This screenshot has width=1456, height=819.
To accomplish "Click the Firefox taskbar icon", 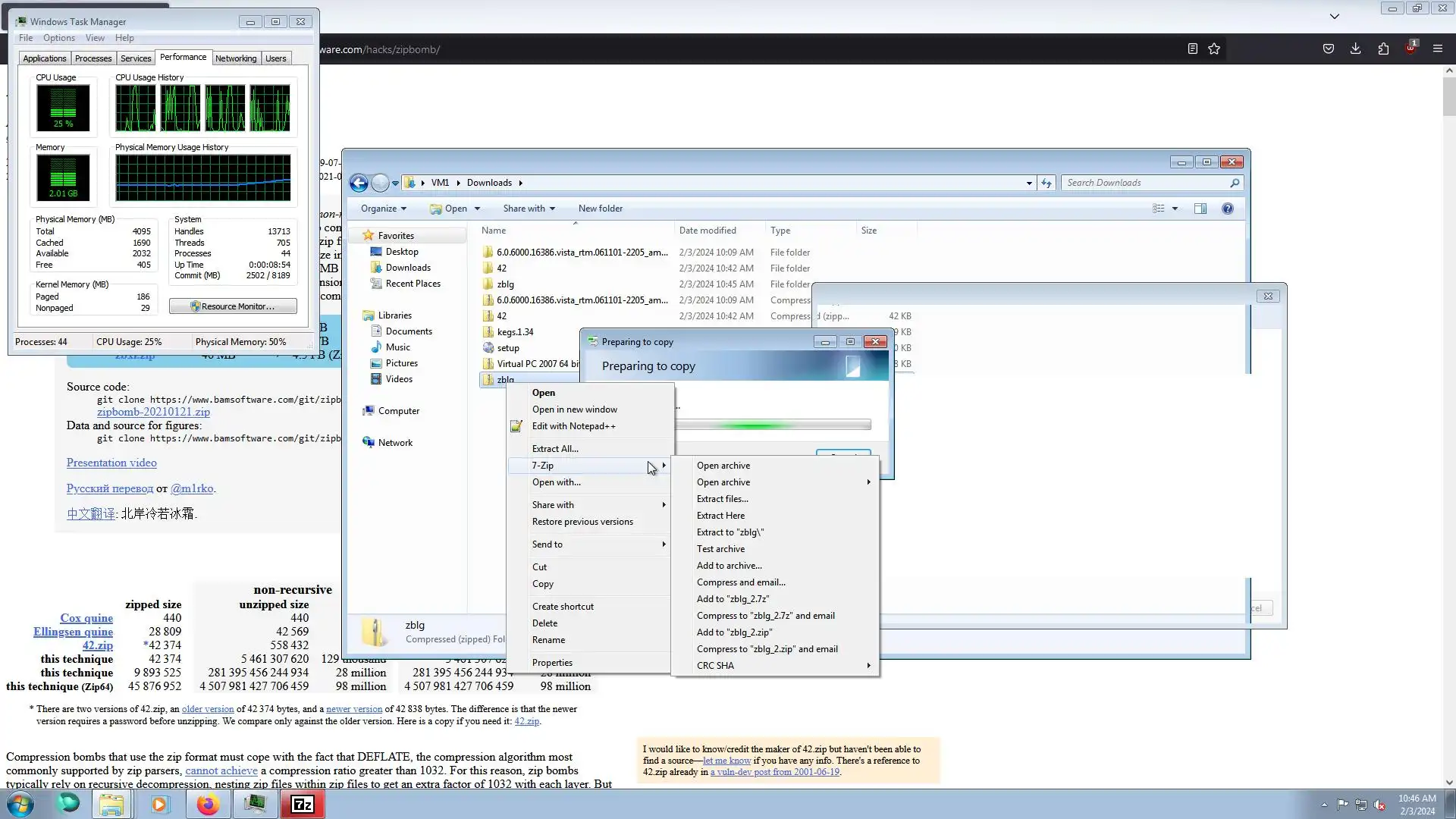I will coord(208,804).
